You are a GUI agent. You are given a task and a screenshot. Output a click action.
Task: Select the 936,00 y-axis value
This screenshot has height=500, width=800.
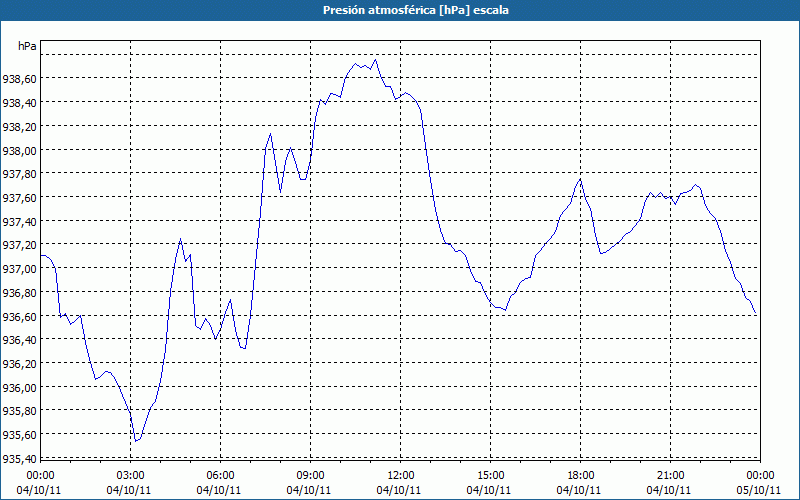(19, 387)
